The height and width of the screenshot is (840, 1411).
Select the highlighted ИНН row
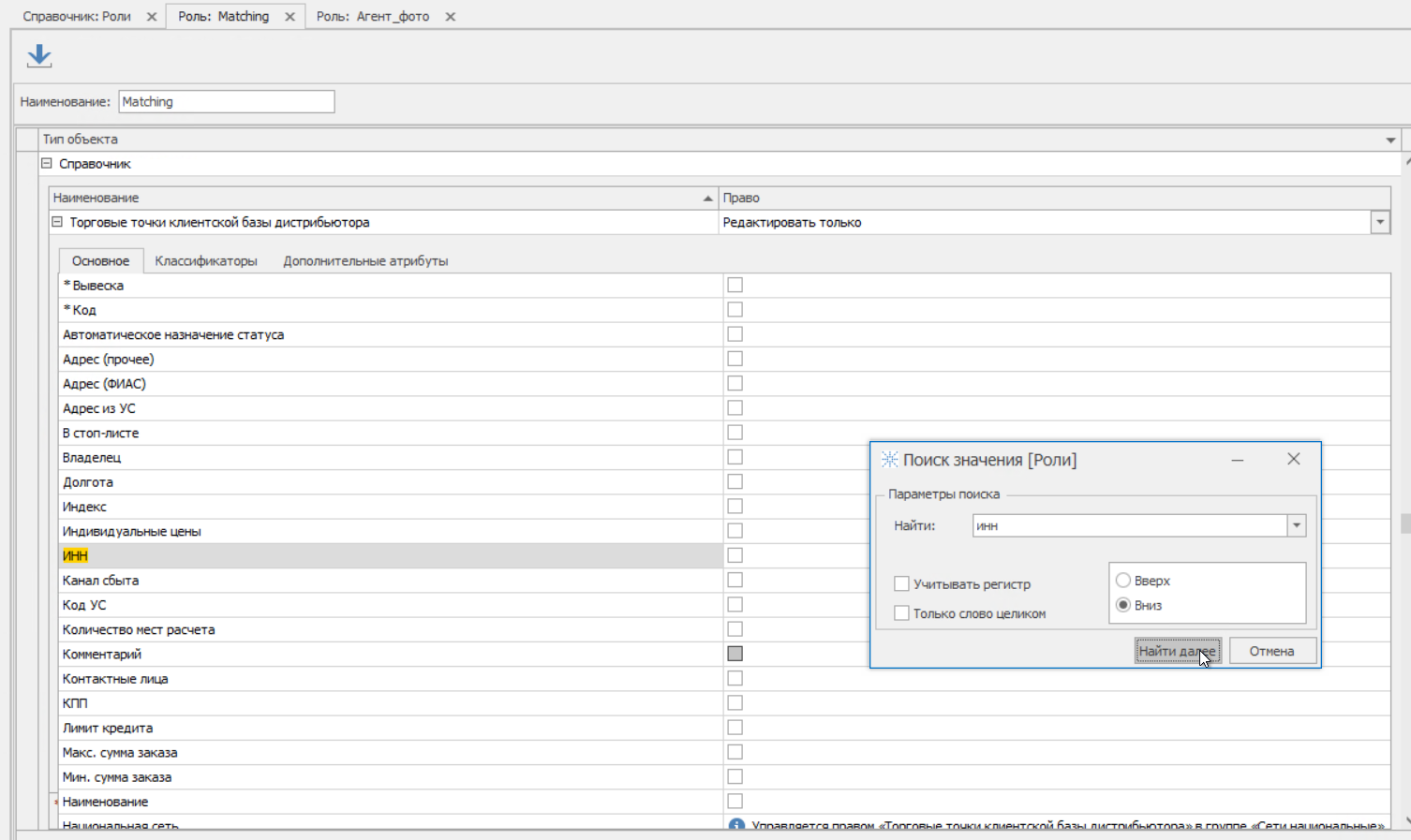[x=390, y=555]
